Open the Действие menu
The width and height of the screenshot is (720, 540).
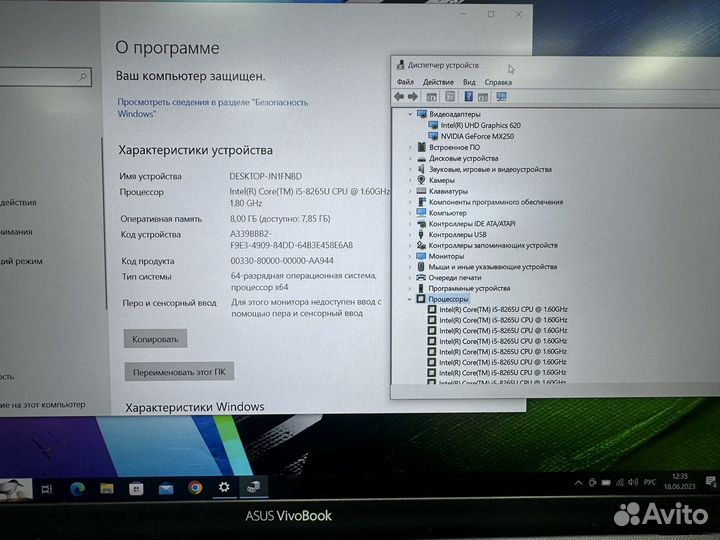[x=438, y=82]
